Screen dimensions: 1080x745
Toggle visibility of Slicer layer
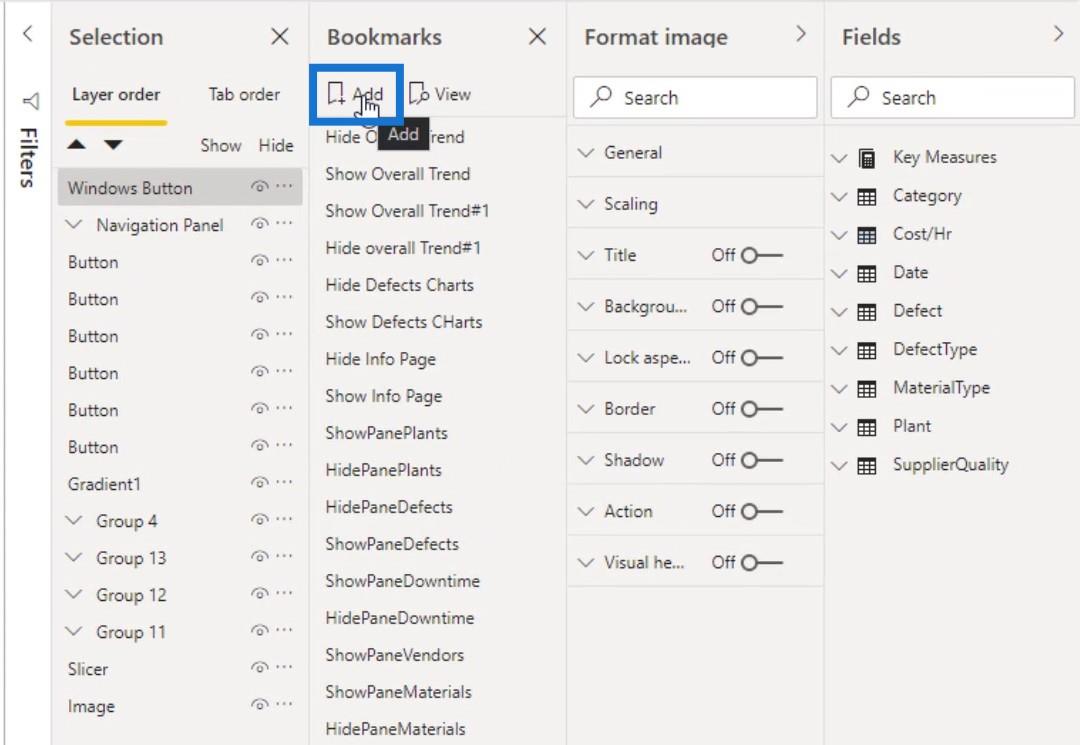point(259,667)
